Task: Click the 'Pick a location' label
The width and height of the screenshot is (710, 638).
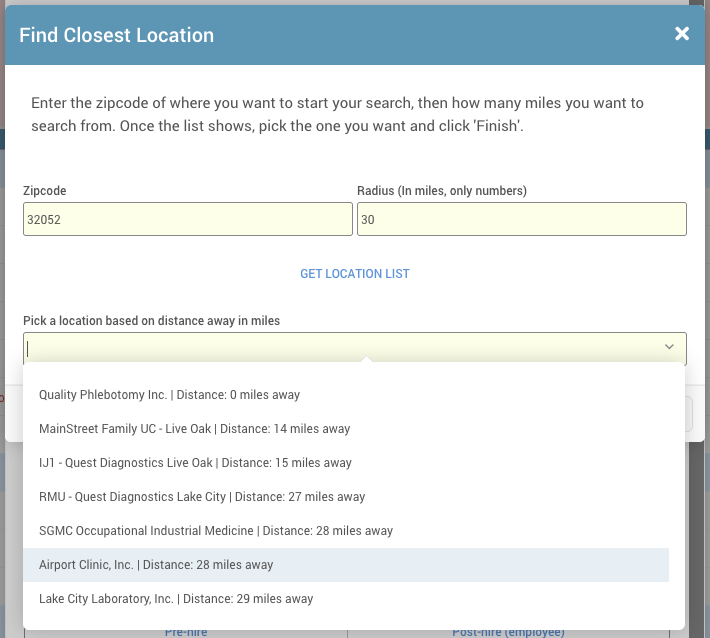Action: pos(152,321)
